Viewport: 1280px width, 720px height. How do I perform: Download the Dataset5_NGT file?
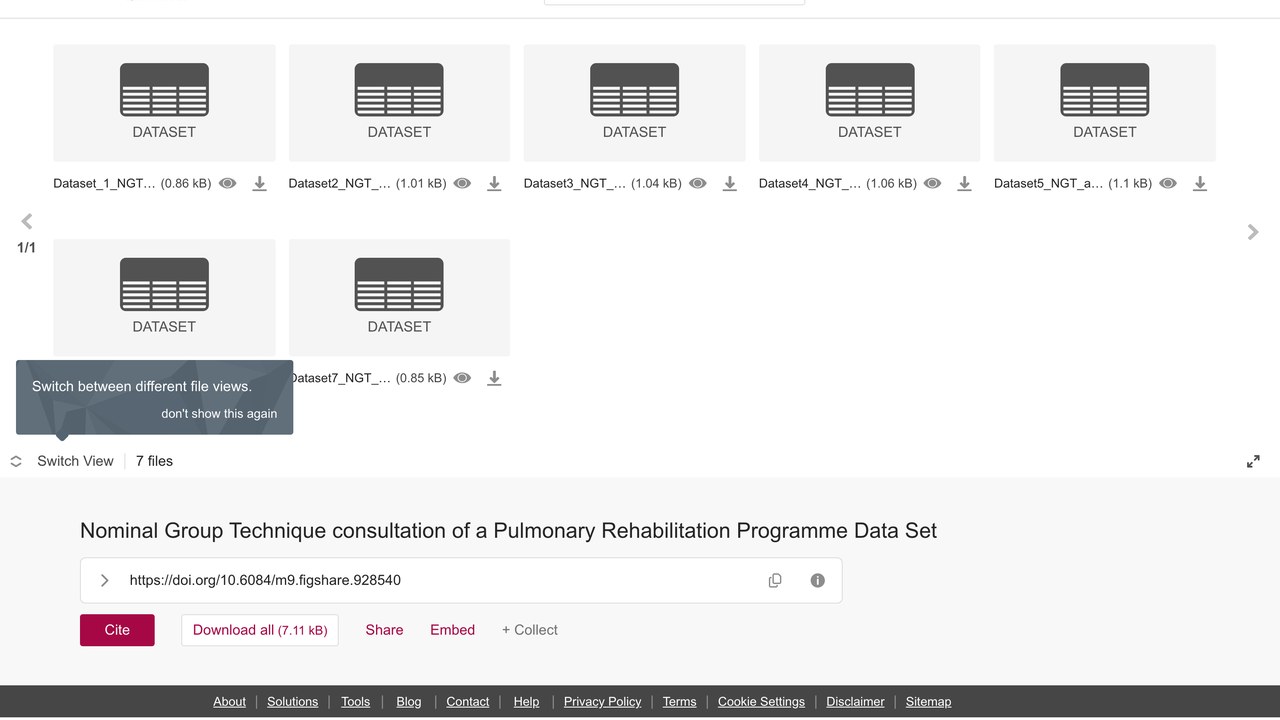point(1200,184)
